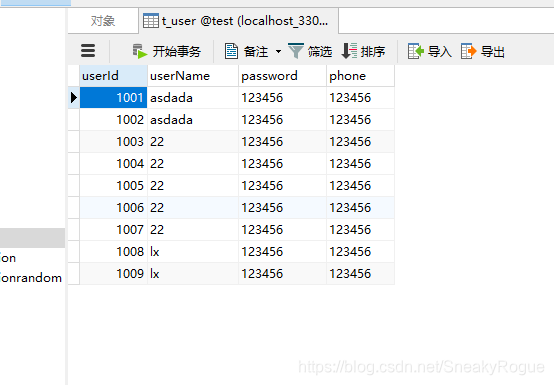Click the highlighted gray sidebar item
The image size is (554, 385).
coord(32,238)
